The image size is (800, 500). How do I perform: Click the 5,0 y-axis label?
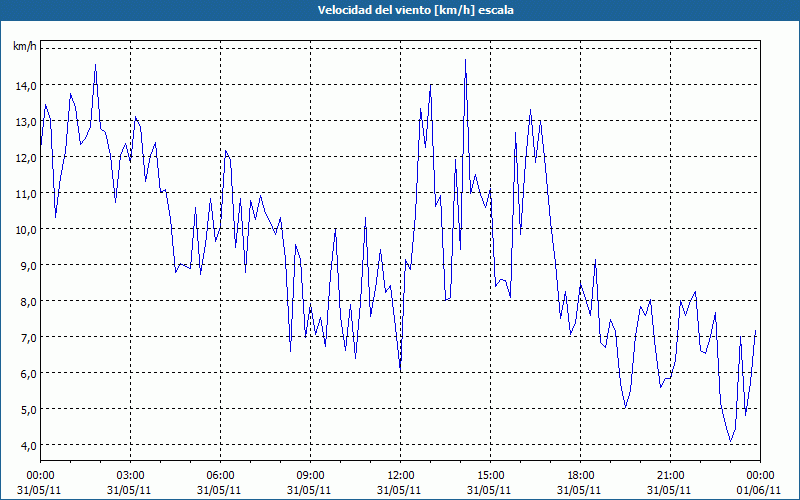[x=28, y=410]
